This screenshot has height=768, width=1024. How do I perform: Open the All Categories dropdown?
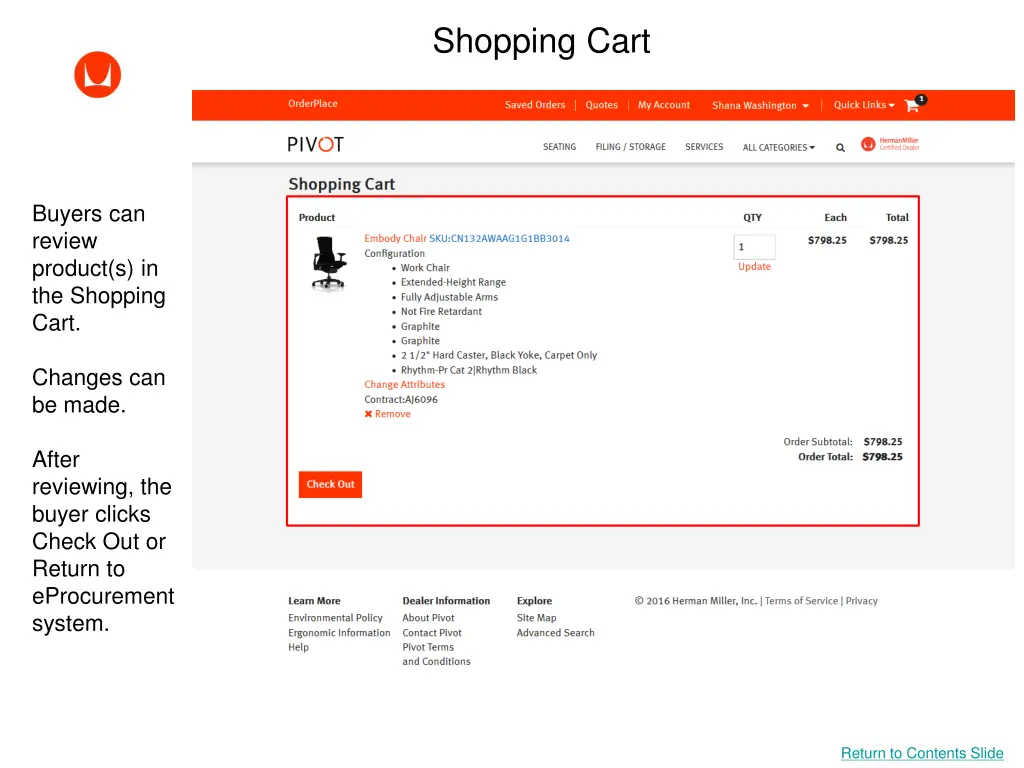point(778,148)
